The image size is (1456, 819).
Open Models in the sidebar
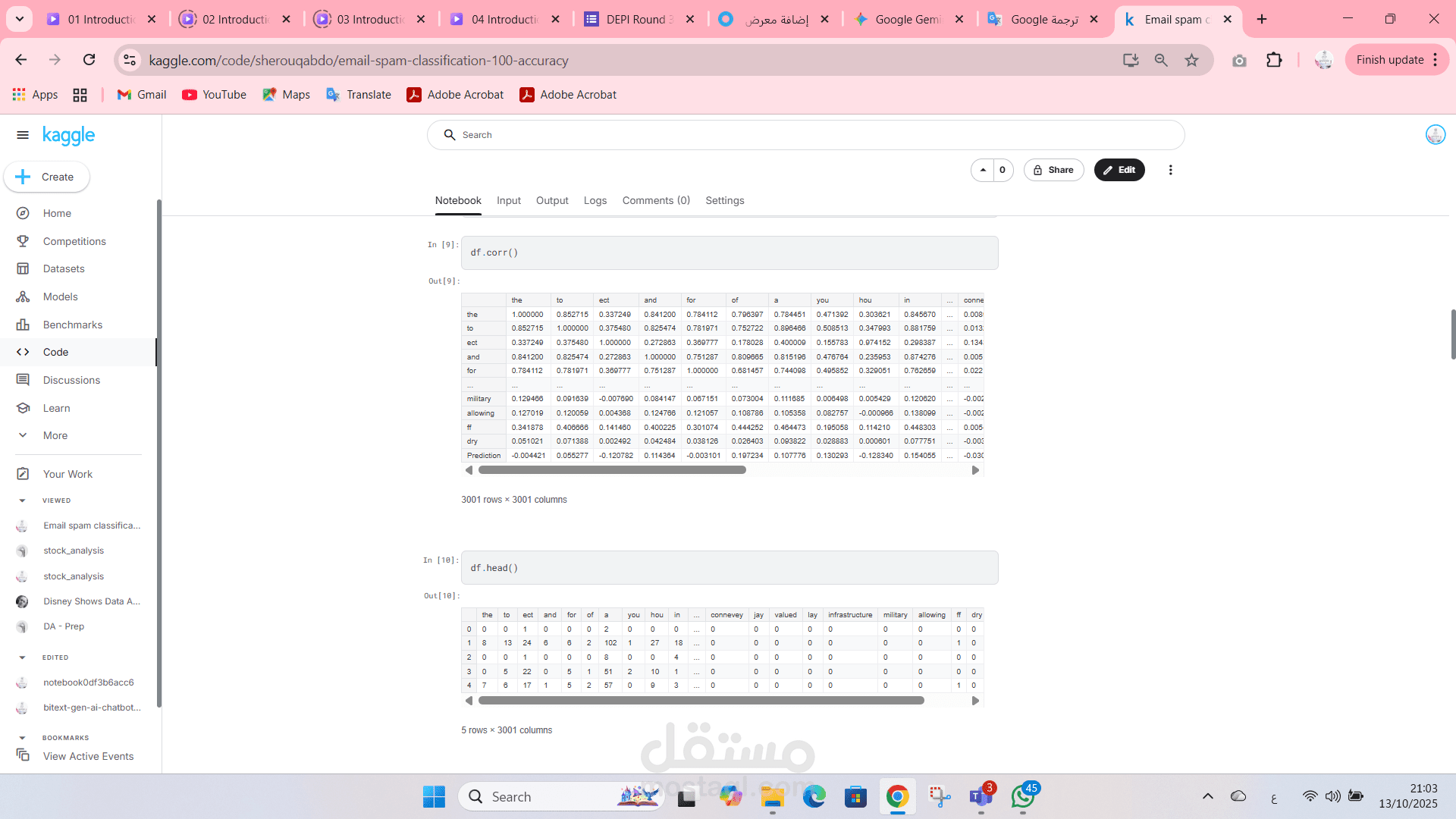[60, 297]
